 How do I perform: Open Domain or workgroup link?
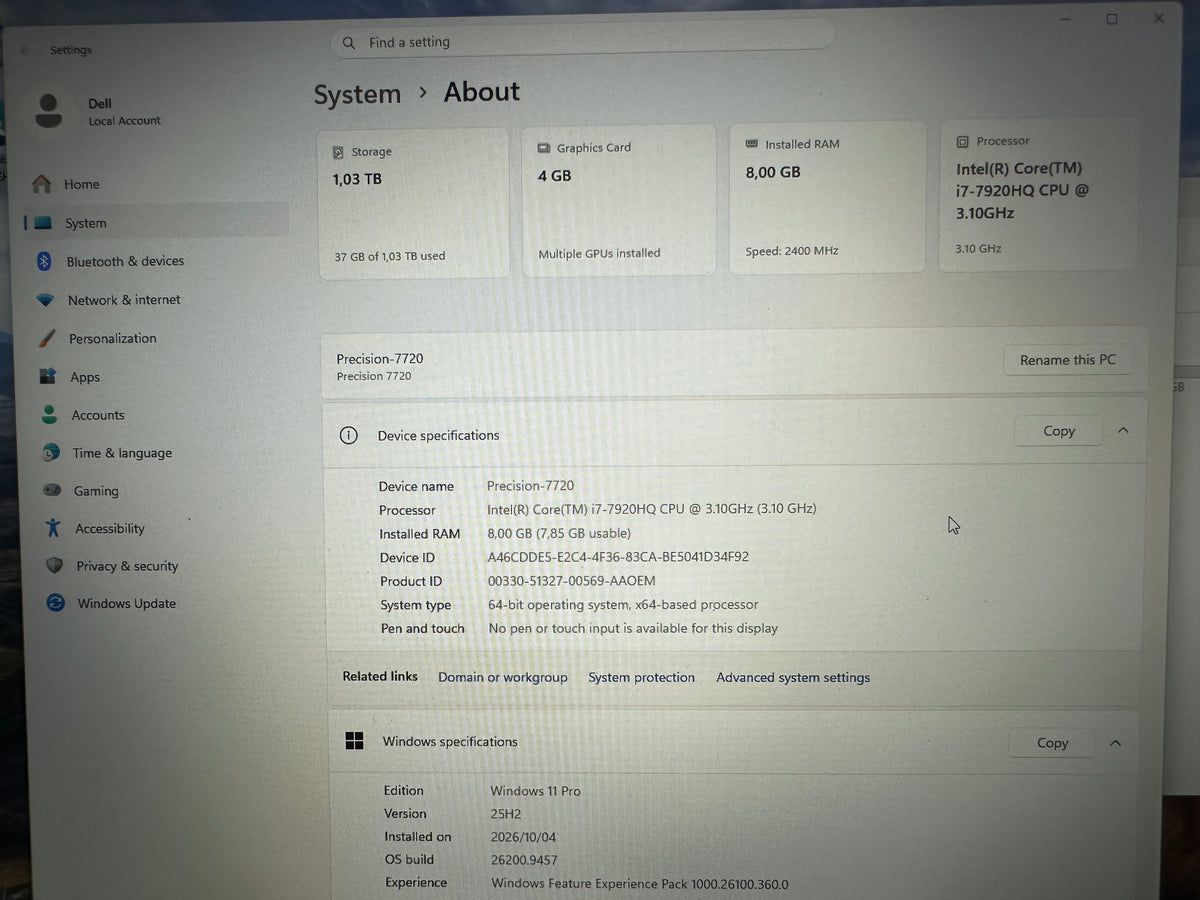tap(503, 677)
